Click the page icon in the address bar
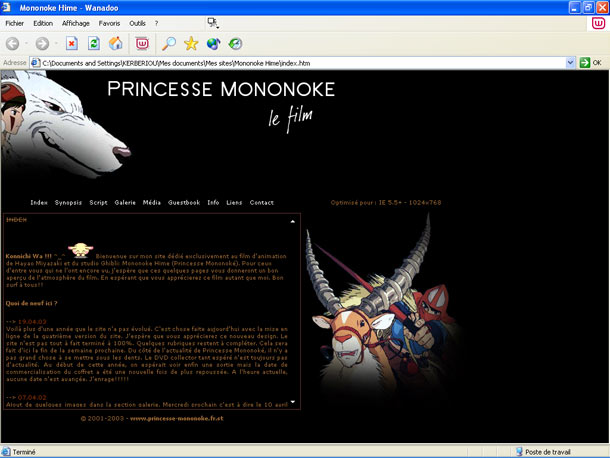The image size is (610, 458). [35, 63]
